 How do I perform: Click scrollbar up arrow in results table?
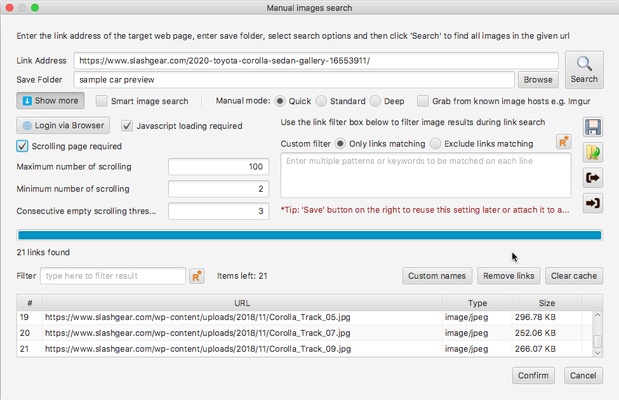[597, 315]
